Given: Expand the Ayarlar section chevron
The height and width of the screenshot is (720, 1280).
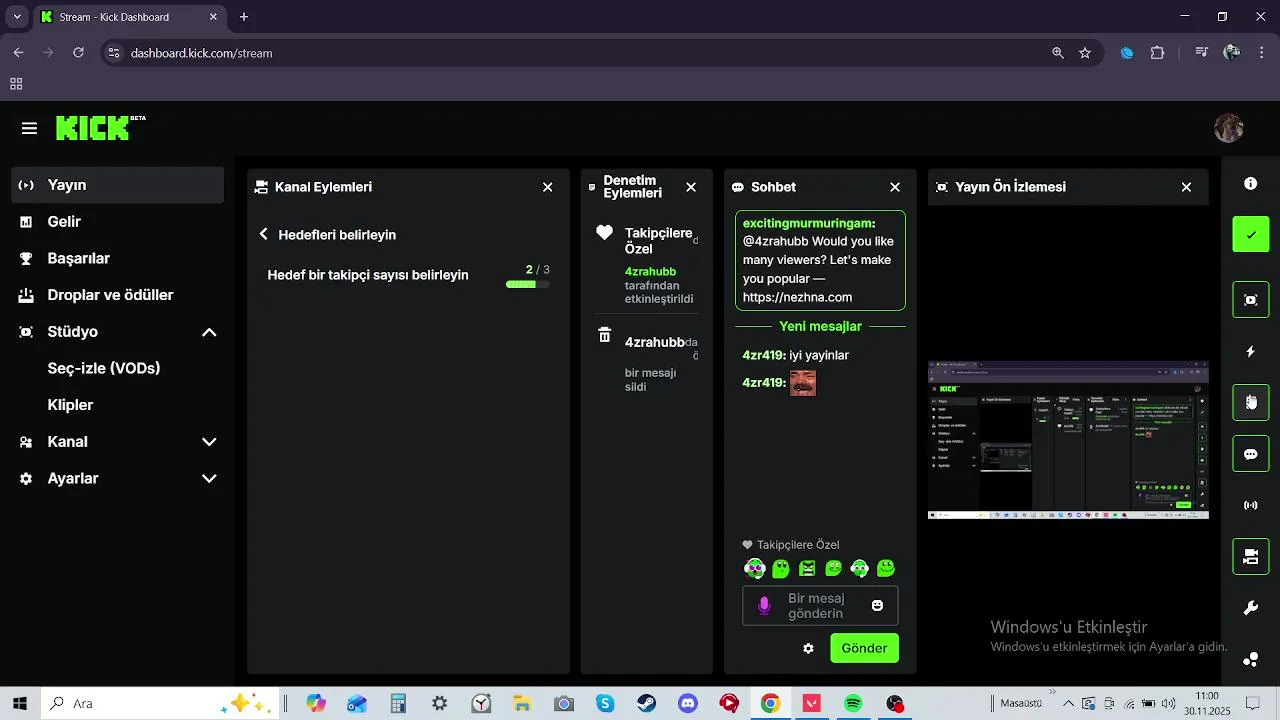Looking at the screenshot, I should (x=209, y=479).
